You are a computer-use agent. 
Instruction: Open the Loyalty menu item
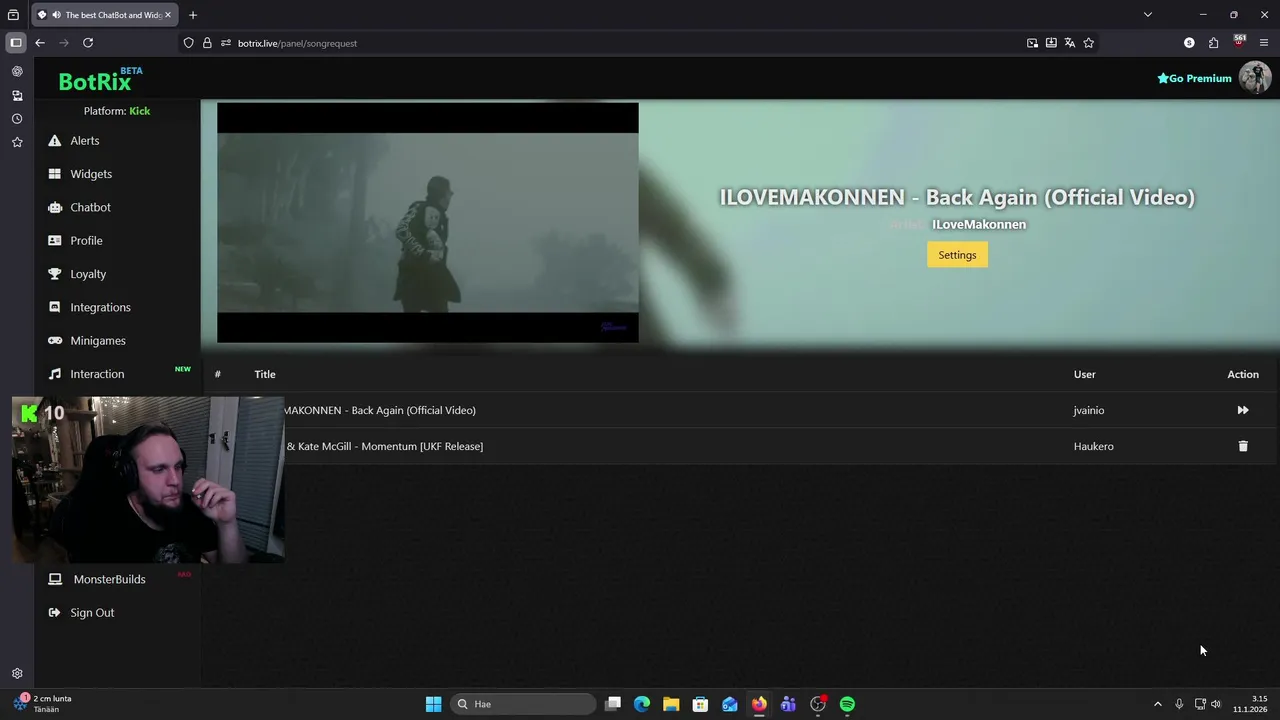(x=88, y=274)
